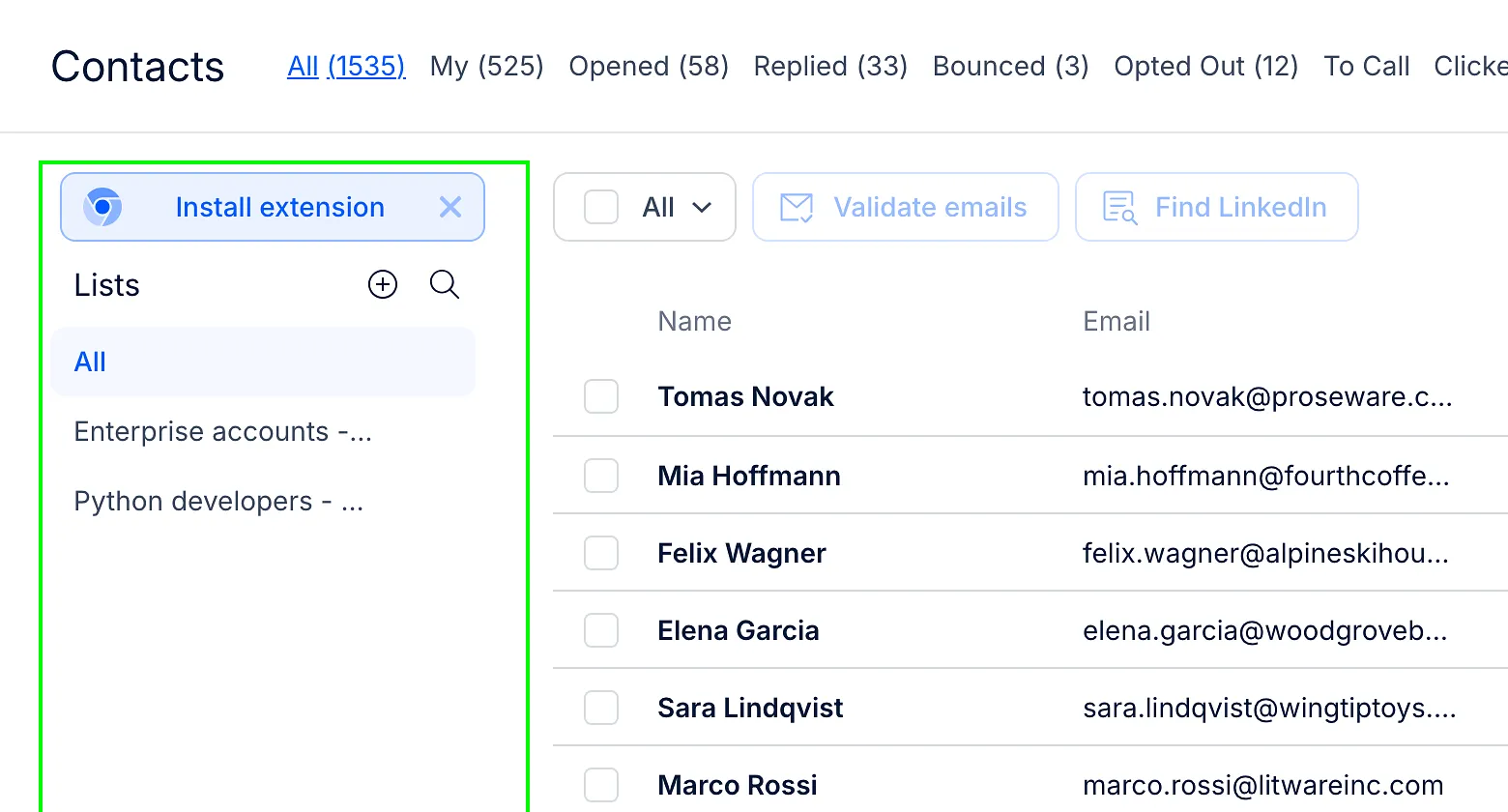Select Sara Lindqvist's checkbox
The image size is (1508, 812).
601,708
